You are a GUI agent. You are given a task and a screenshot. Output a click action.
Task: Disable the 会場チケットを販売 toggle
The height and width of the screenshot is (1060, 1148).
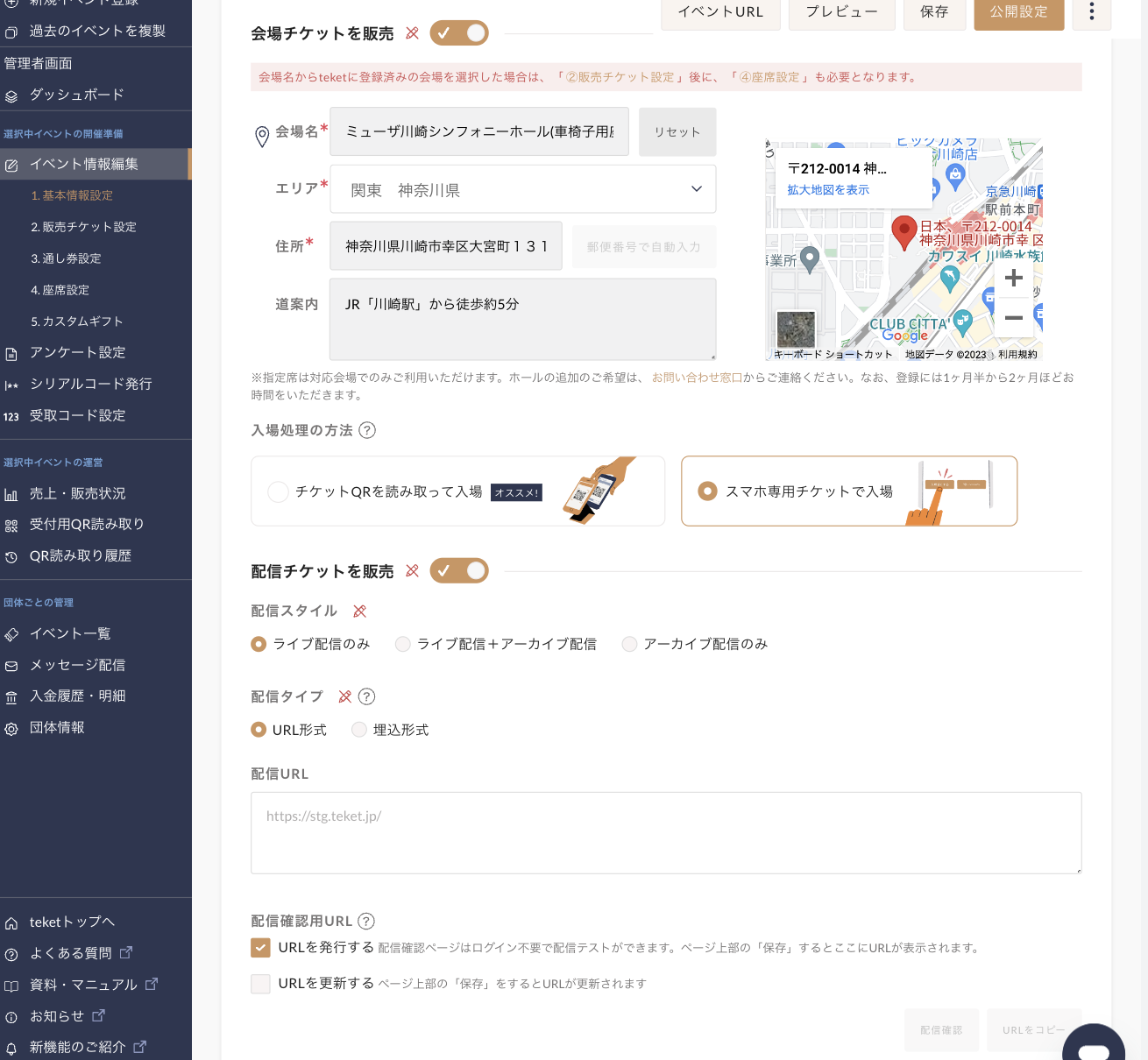click(459, 32)
